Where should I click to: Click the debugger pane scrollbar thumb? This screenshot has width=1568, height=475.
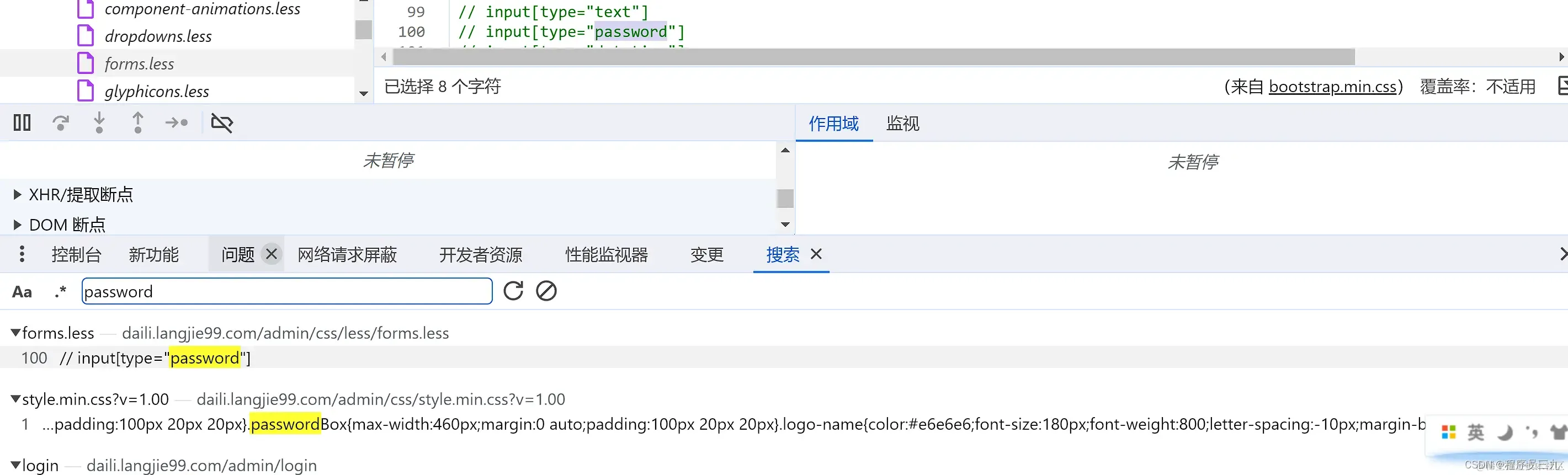point(785,198)
